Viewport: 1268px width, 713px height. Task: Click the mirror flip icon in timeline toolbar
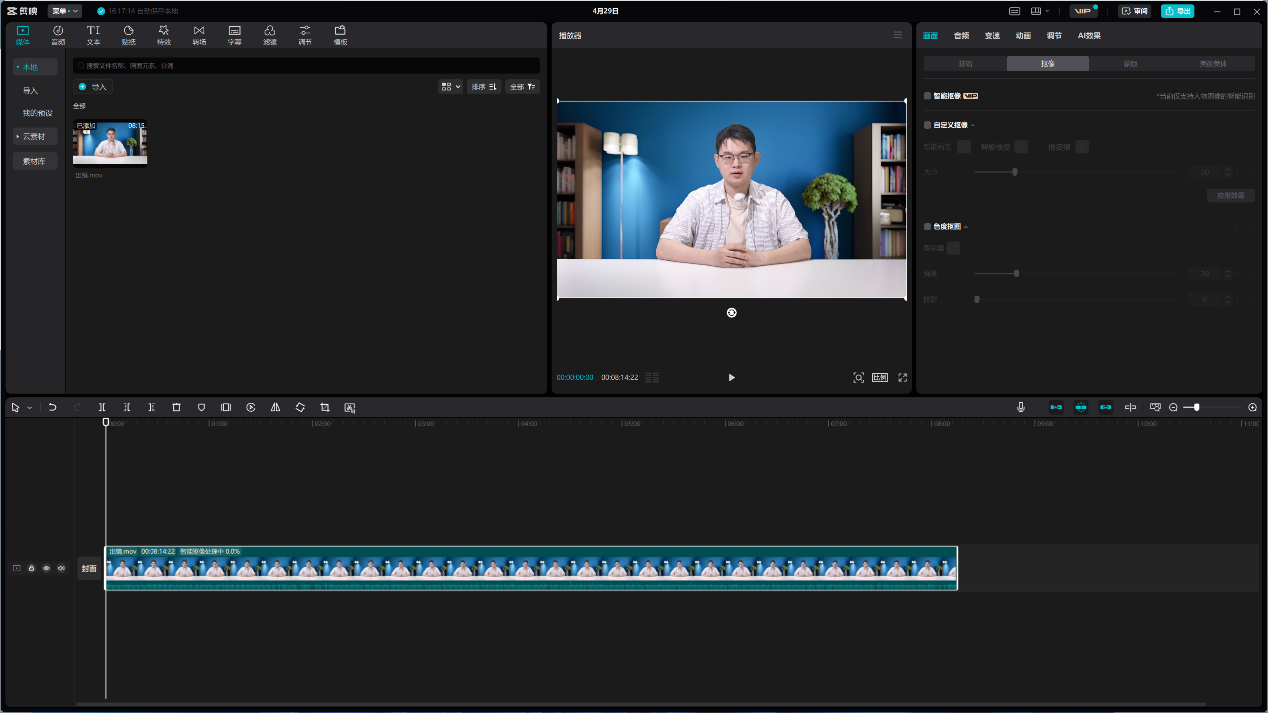275,407
